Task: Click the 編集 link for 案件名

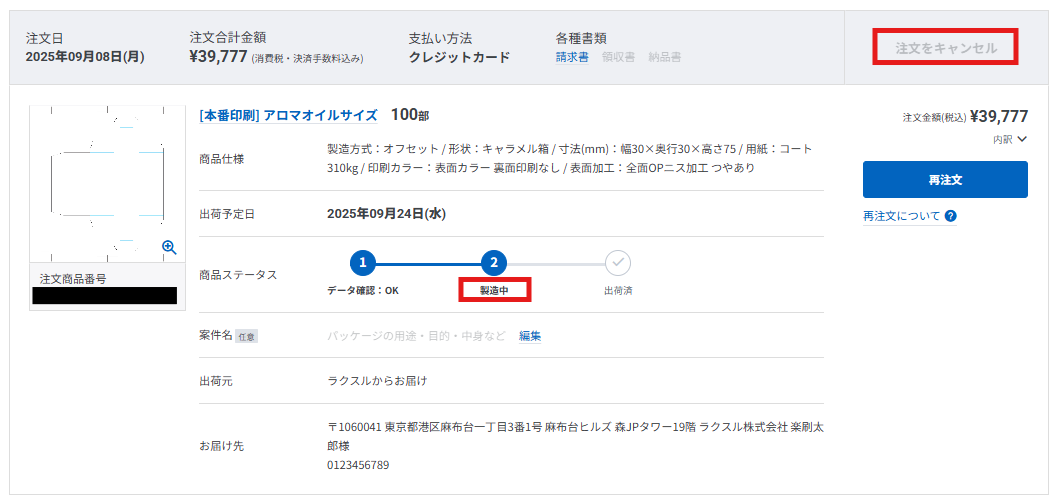Action: [530, 335]
